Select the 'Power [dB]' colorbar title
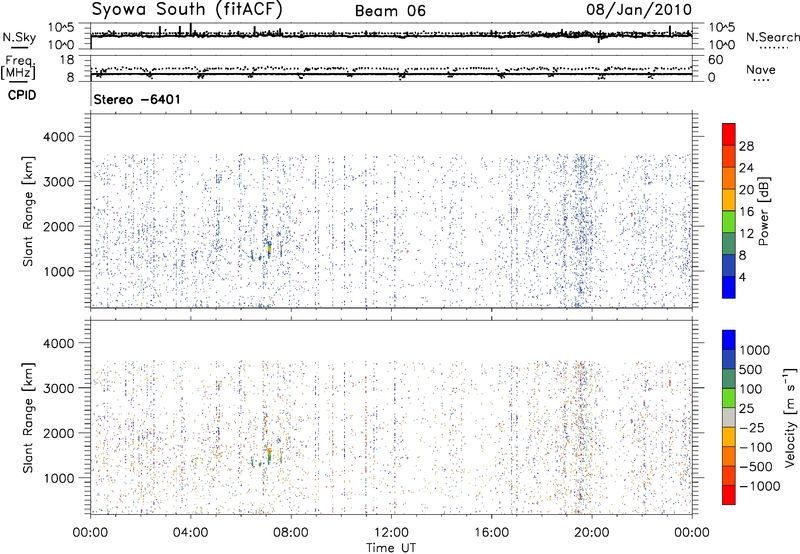 click(x=763, y=211)
